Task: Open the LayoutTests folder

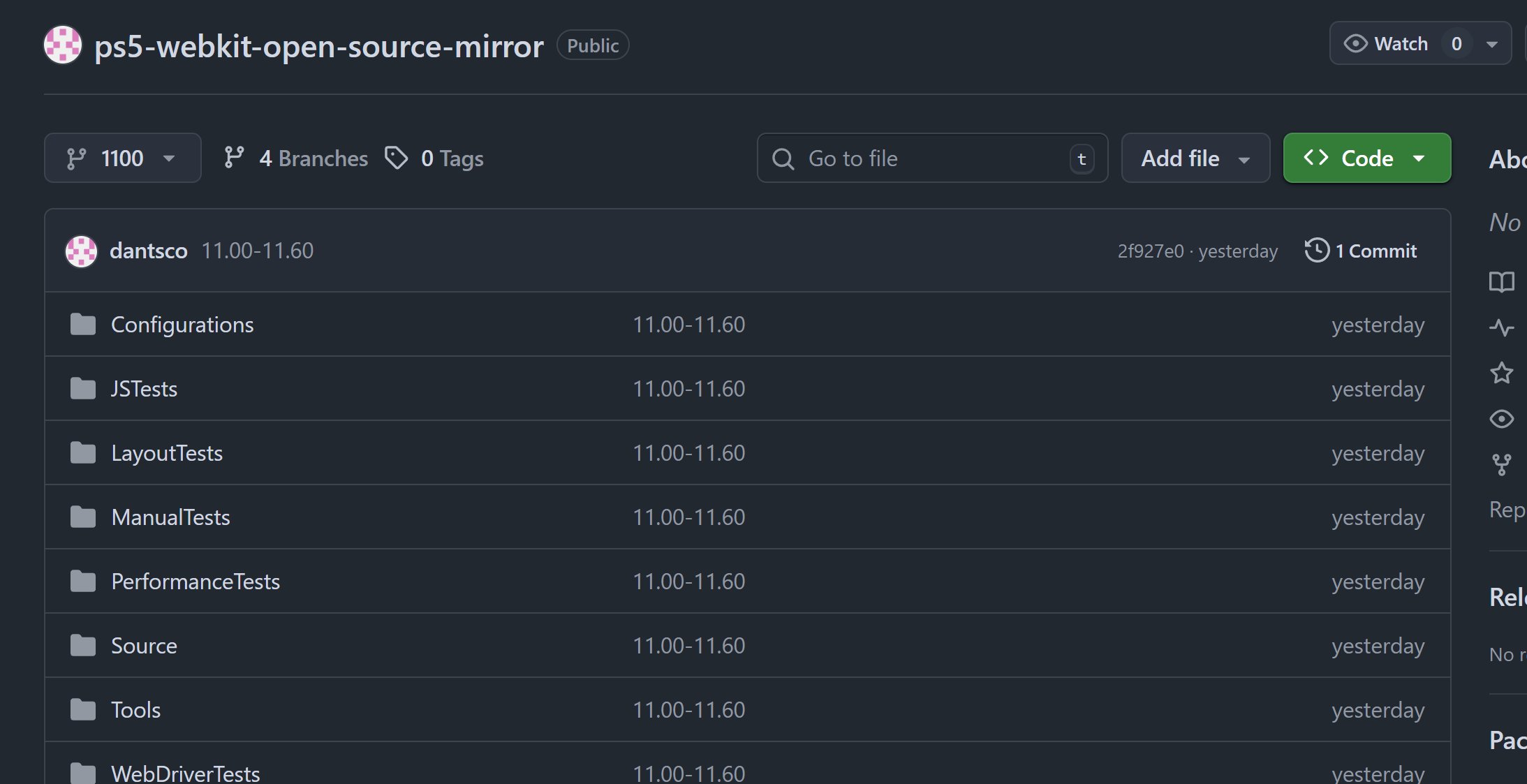Action: (167, 453)
